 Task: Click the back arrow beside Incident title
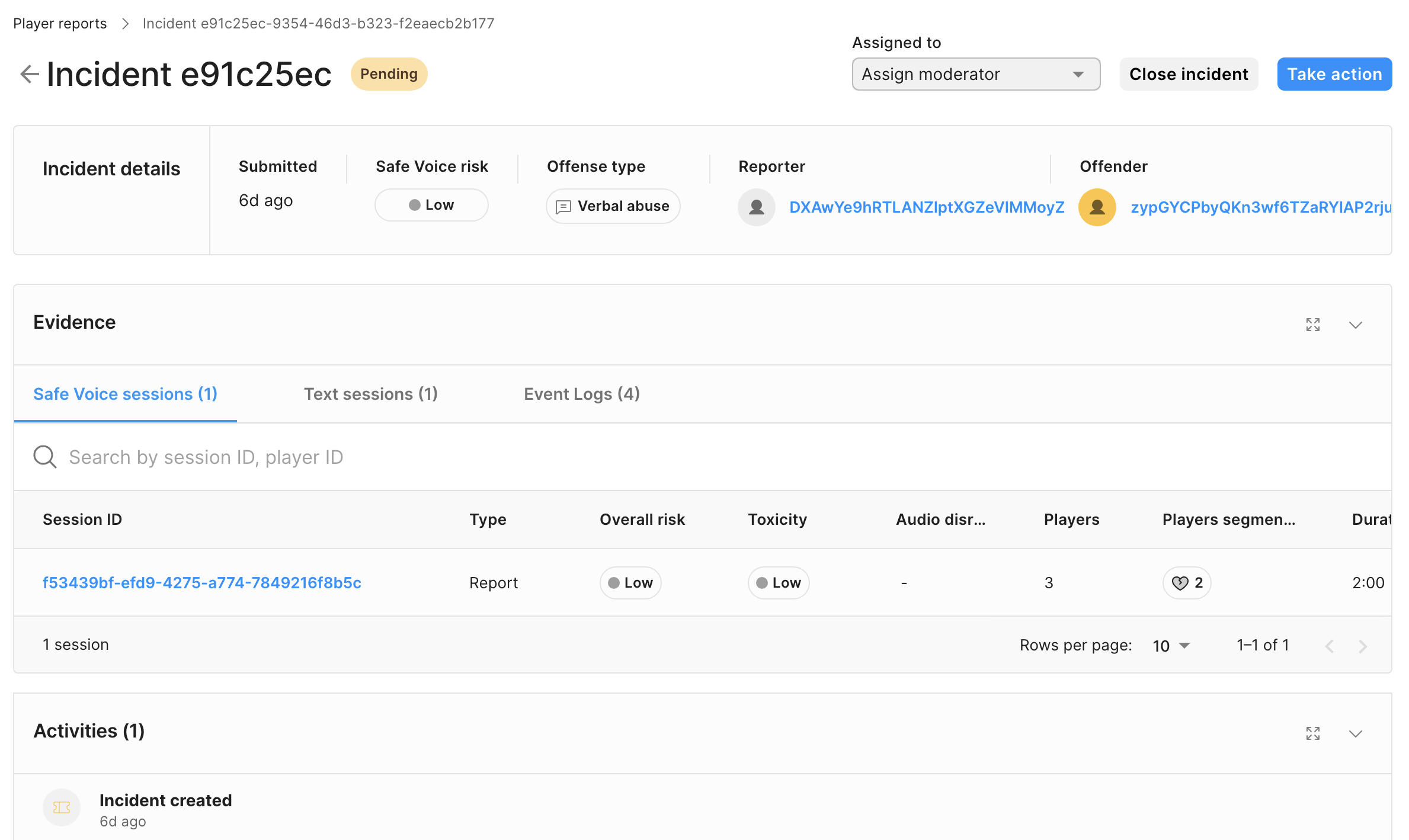29,74
